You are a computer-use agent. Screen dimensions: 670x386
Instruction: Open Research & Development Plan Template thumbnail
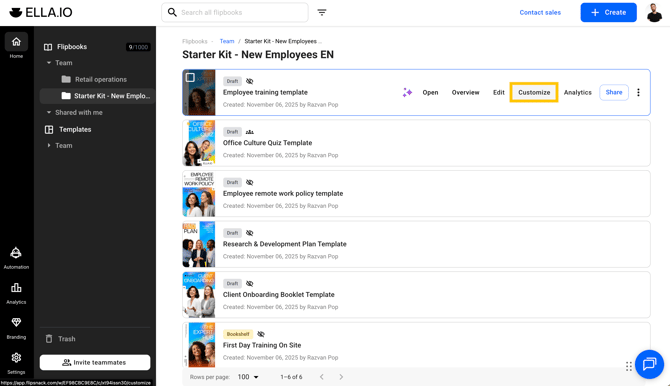199,245
